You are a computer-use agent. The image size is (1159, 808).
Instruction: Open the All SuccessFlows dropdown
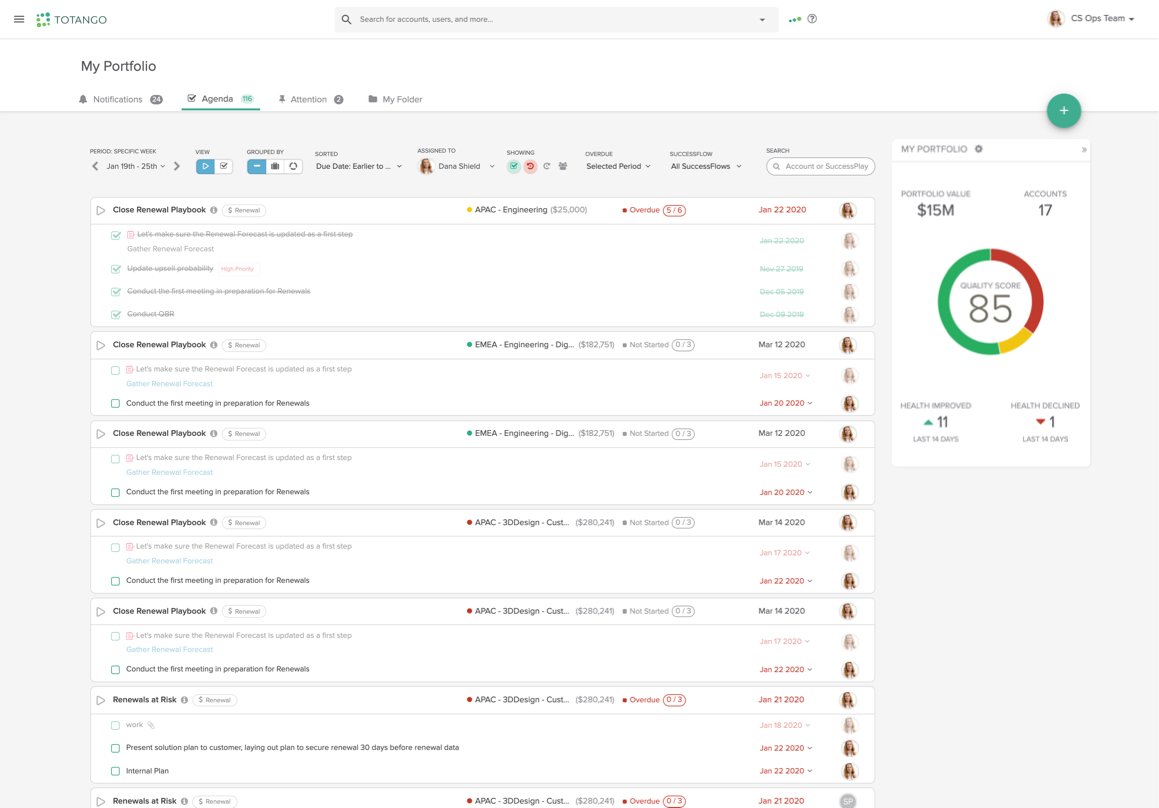pyautogui.click(x=705, y=166)
